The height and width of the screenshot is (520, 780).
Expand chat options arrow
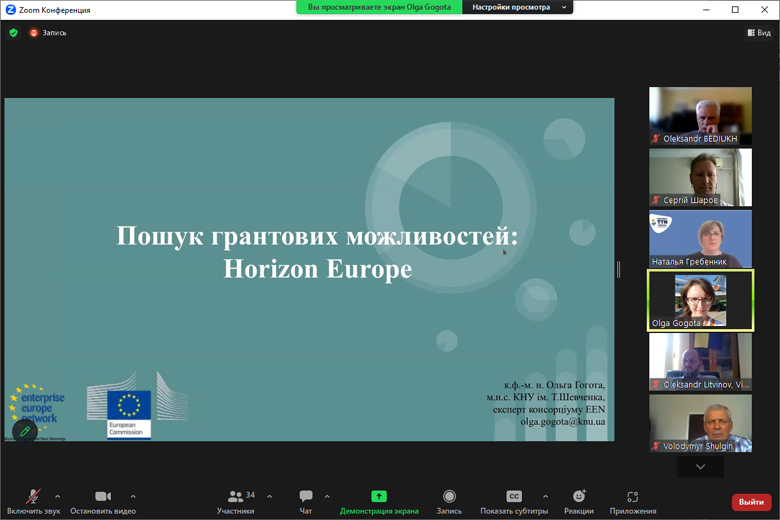coord(327,496)
